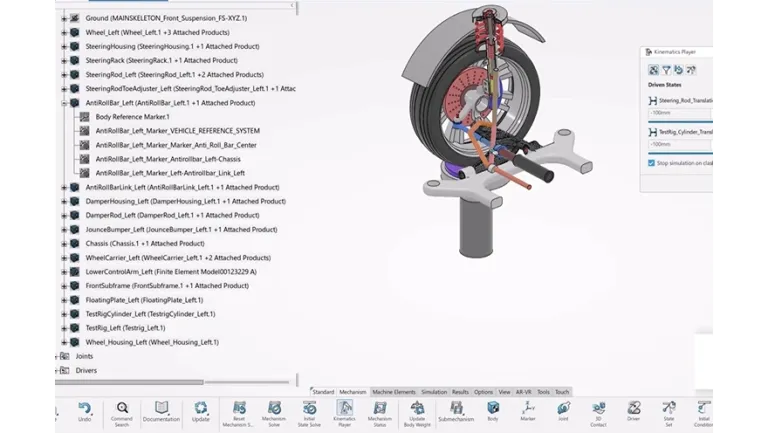
Task: Switch to the Standard tab
Action: pos(323,392)
